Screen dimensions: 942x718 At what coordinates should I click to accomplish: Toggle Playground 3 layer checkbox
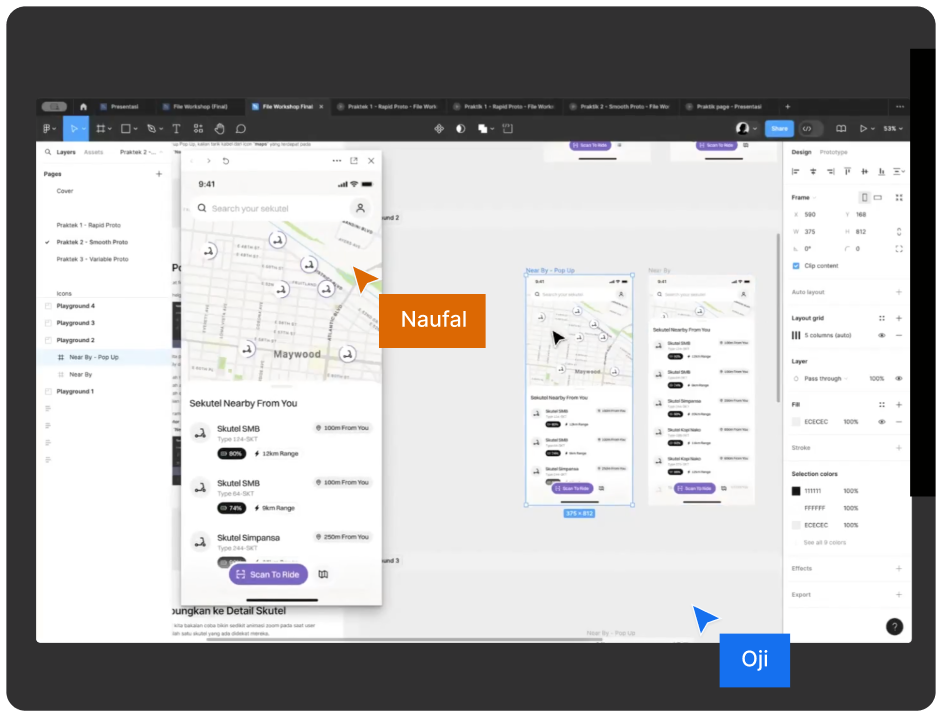click(48, 323)
